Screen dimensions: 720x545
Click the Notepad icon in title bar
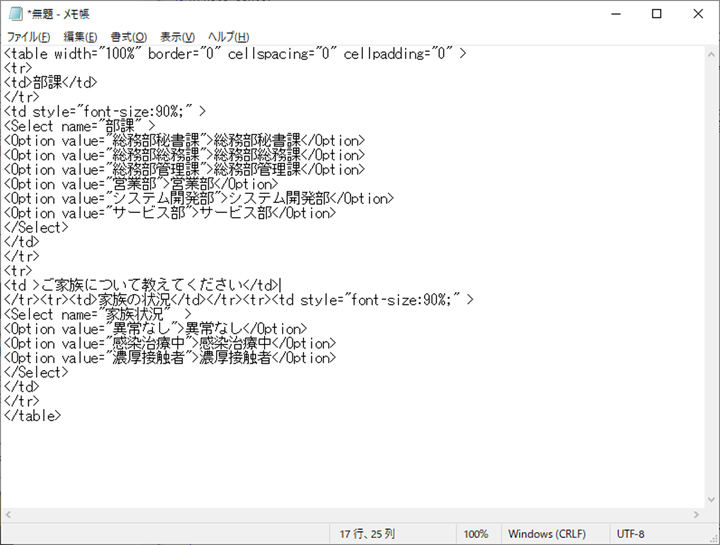pos(15,14)
